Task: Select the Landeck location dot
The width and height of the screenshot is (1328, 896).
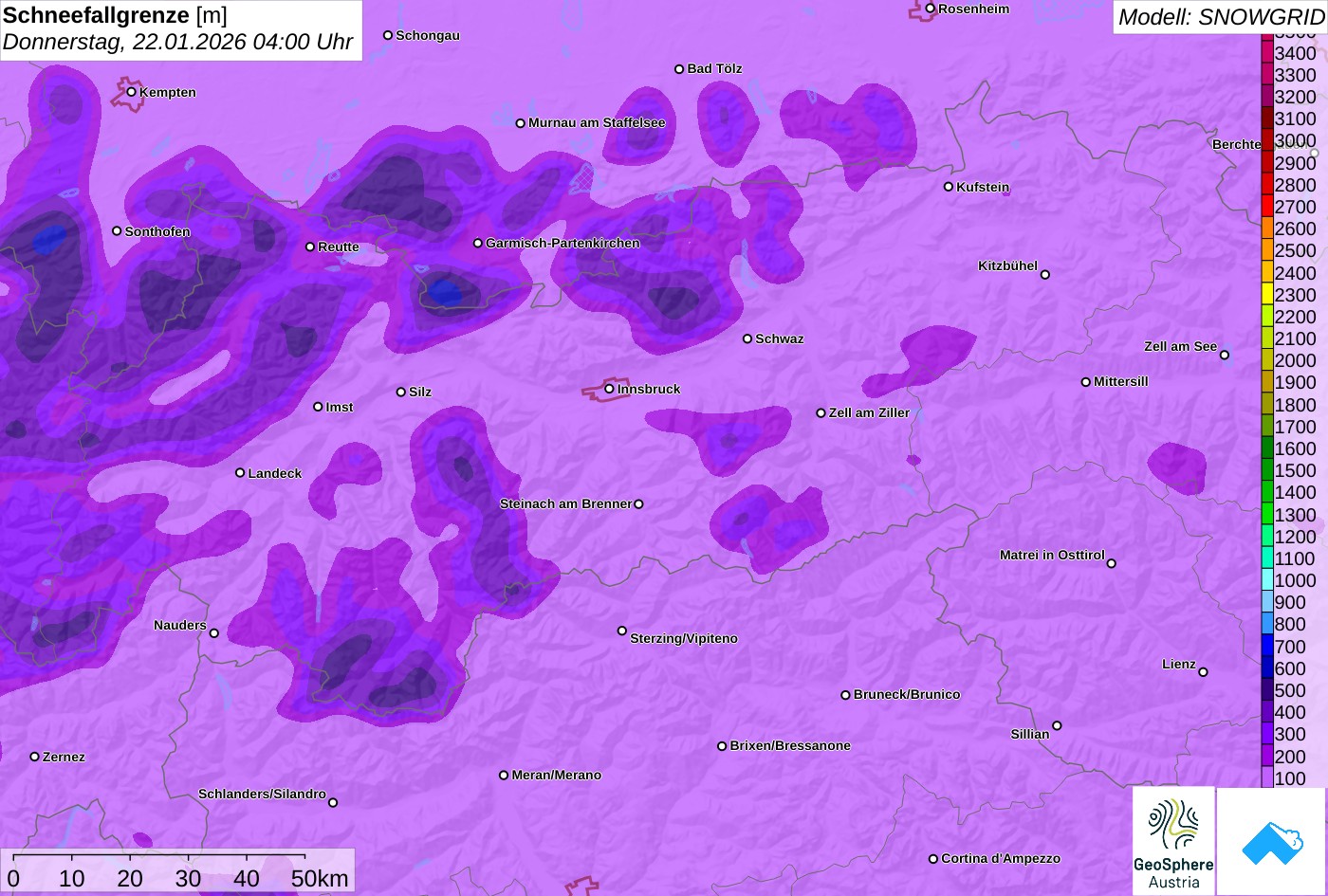Action: pyautogui.click(x=240, y=473)
